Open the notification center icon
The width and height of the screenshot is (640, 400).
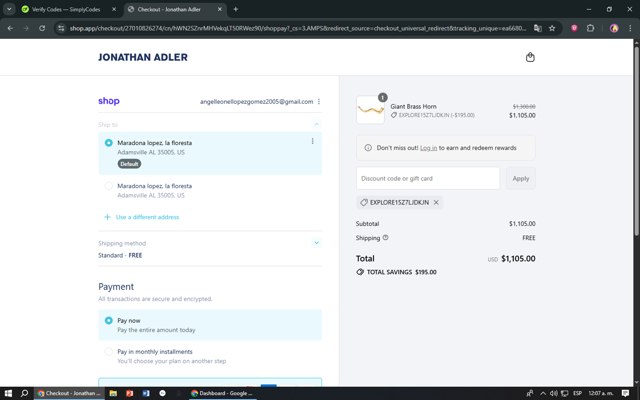(x=625, y=393)
